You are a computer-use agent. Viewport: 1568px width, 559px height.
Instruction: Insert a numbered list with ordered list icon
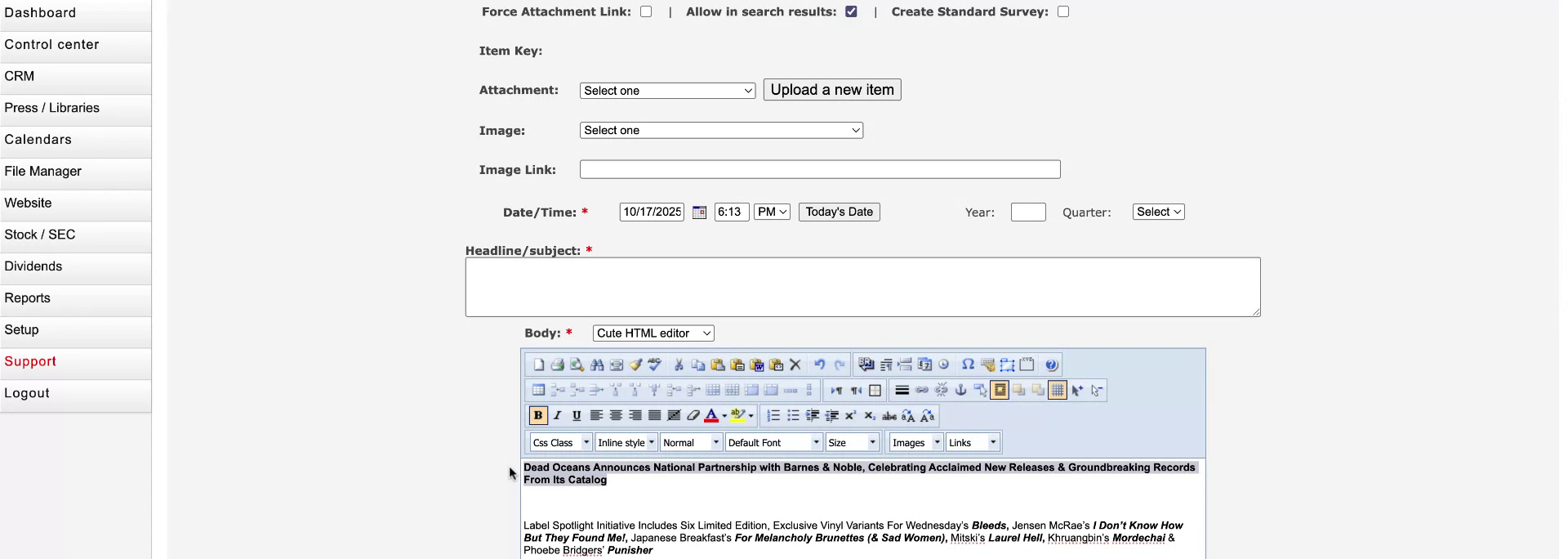[x=773, y=416]
